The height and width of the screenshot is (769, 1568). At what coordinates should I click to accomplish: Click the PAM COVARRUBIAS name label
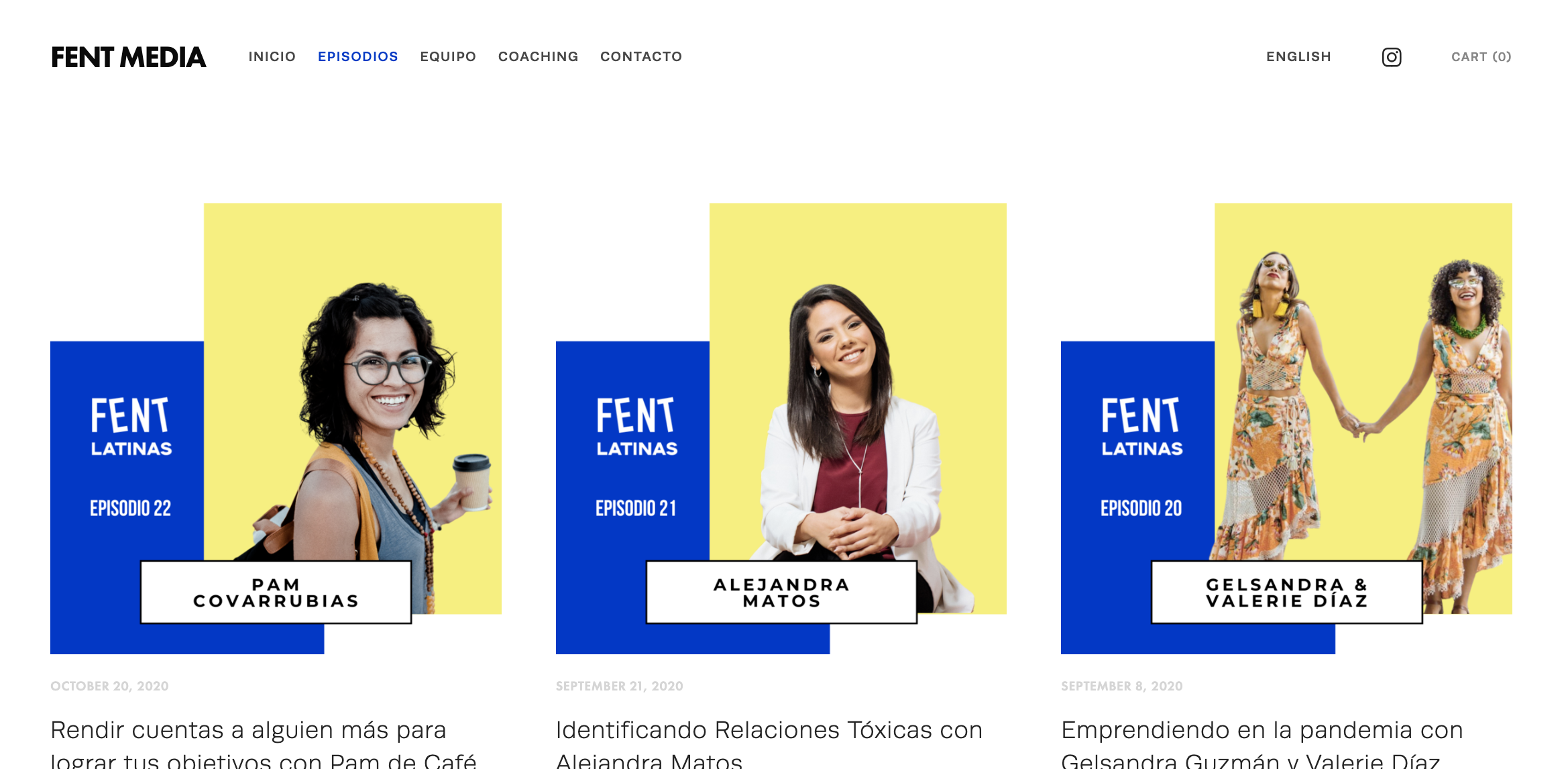(276, 593)
